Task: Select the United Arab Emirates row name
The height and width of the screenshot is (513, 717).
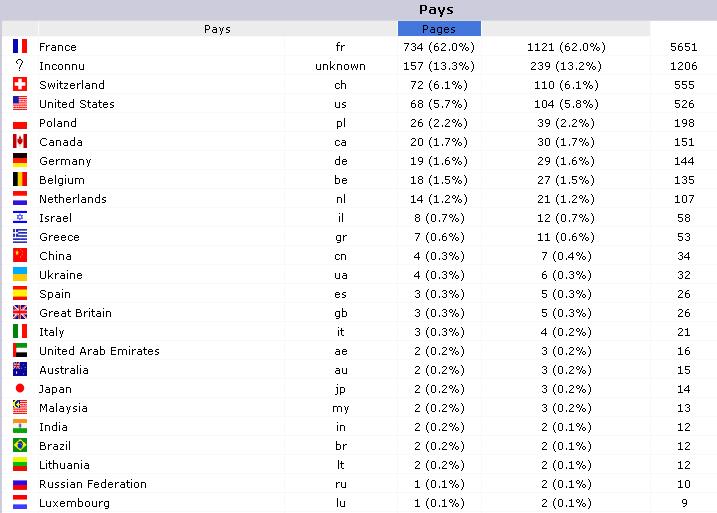Action: (99, 351)
